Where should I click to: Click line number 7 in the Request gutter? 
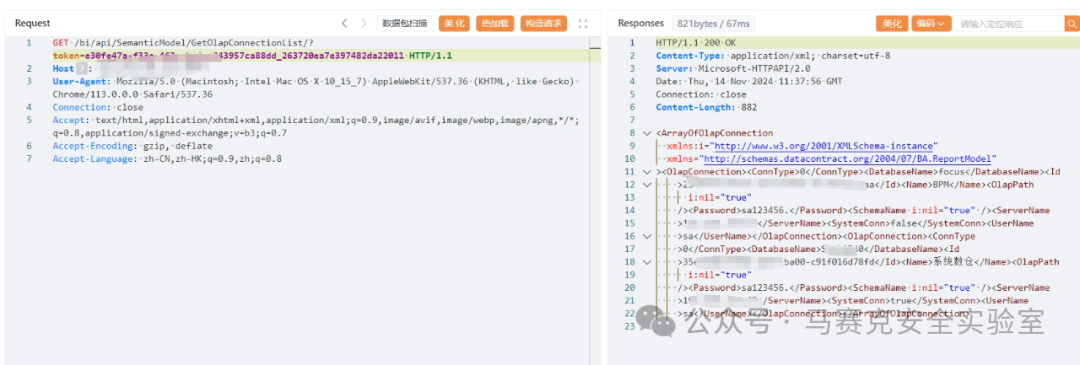tap(29, 158)
